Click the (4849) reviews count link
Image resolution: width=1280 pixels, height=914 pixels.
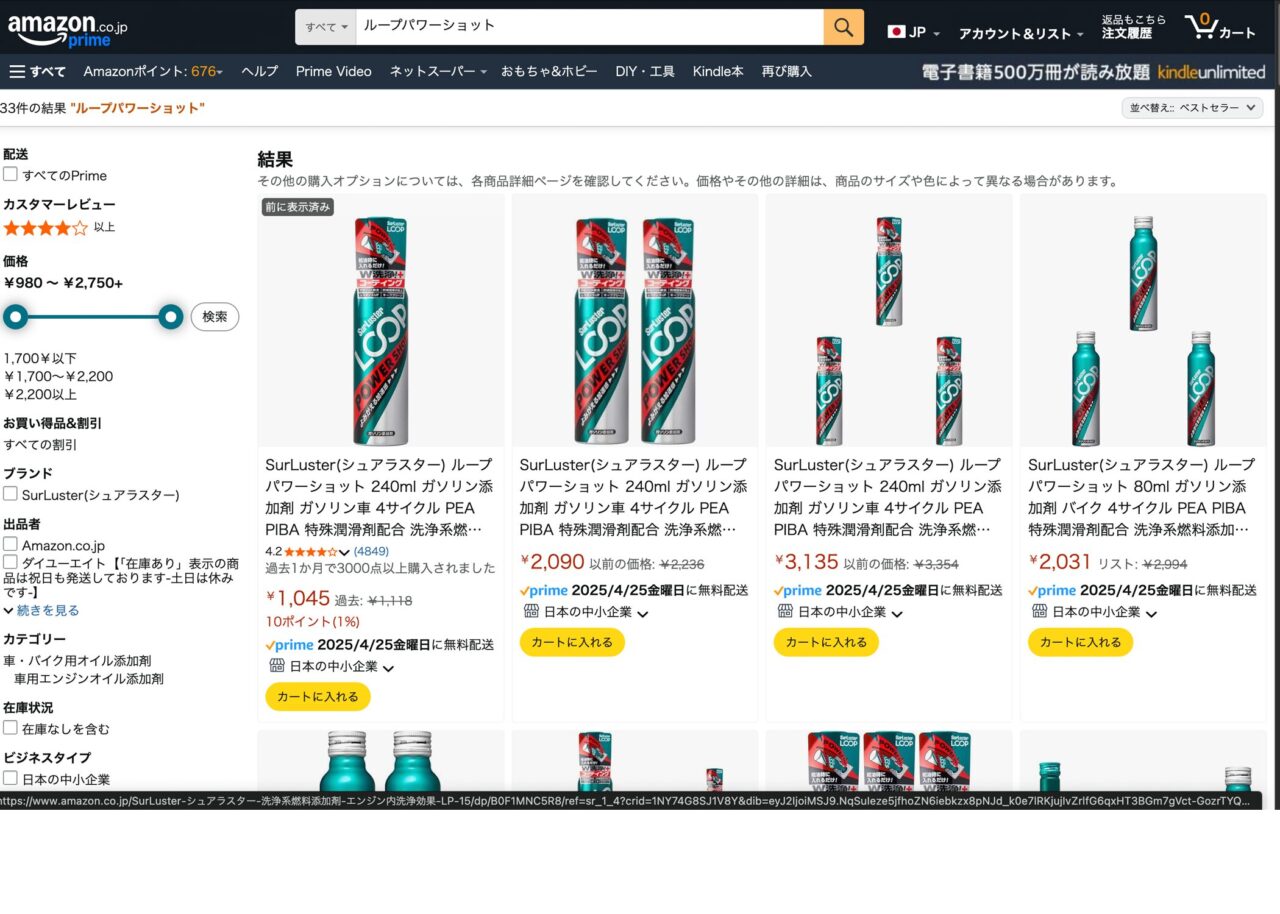pyautogui.click(x=371, y=551)
